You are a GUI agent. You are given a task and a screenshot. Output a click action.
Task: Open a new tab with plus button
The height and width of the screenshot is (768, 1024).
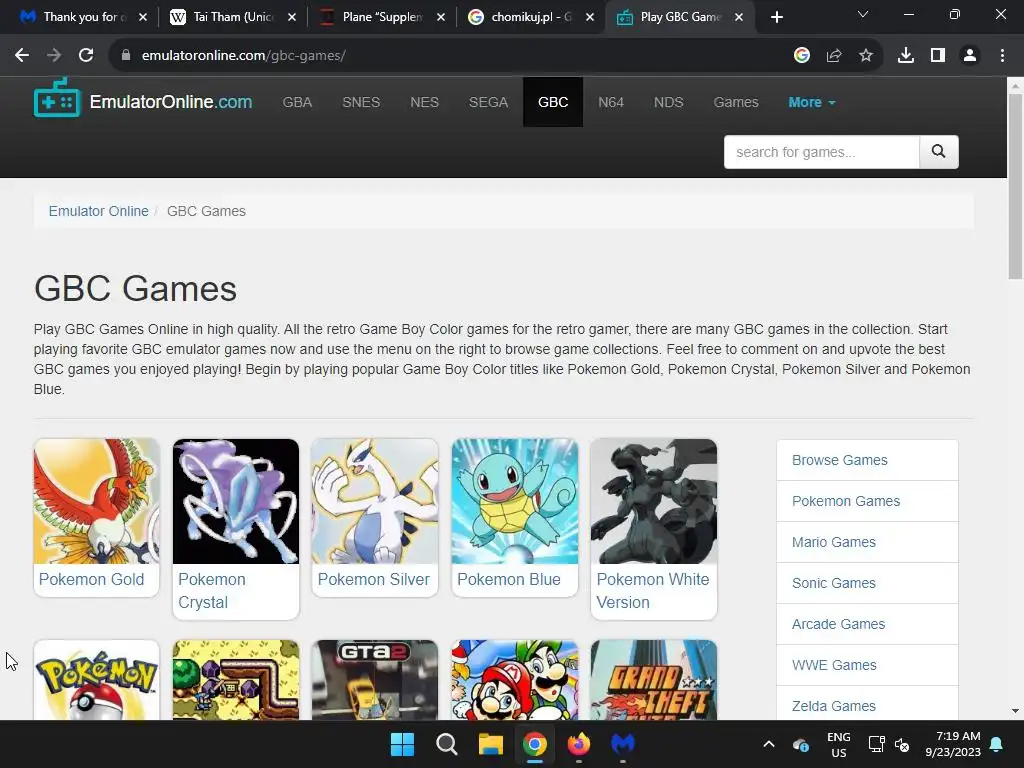tap(776, 17)
